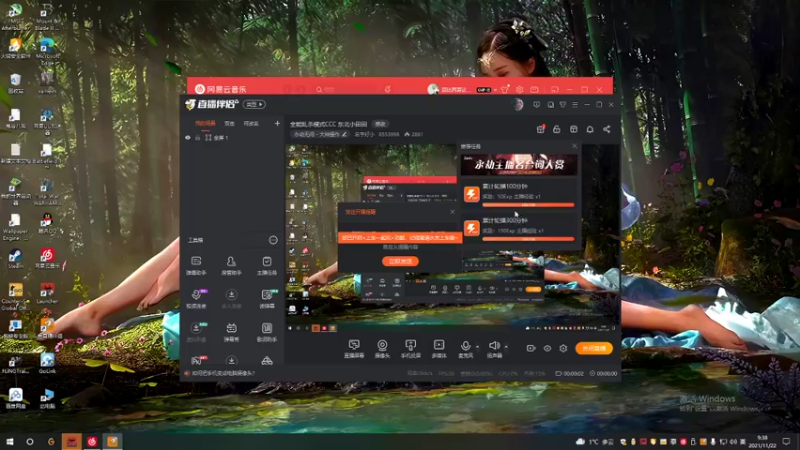Image resolution: width=800 pixels, height=450 pixels.
Task: Close the broadcast reminder popup
Action: point(452,211)
